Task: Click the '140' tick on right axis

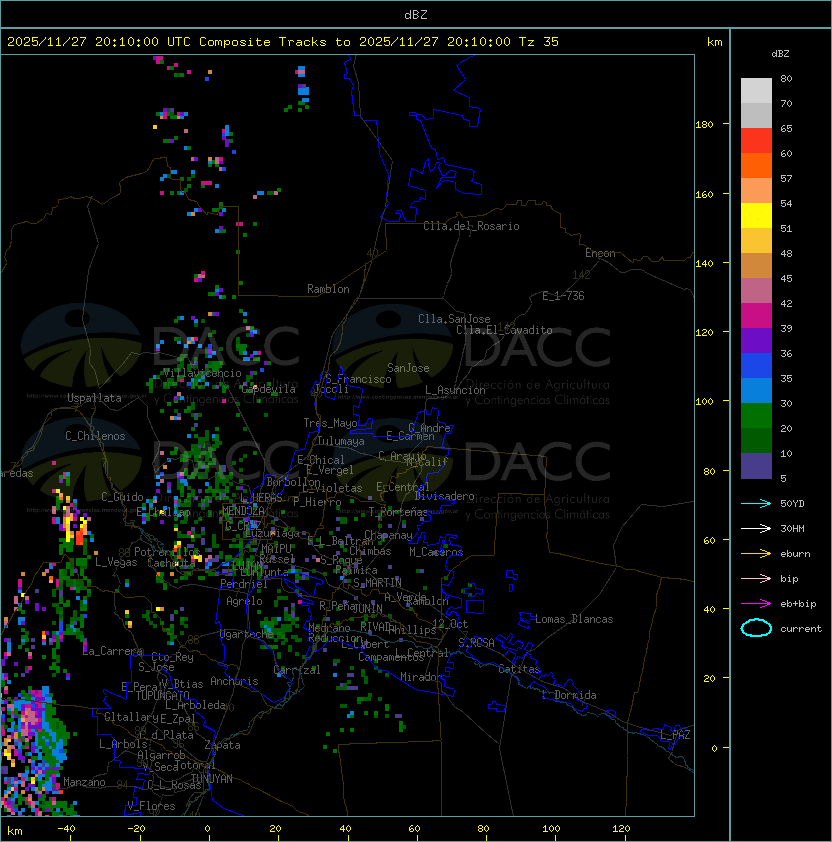Action: 704,263
